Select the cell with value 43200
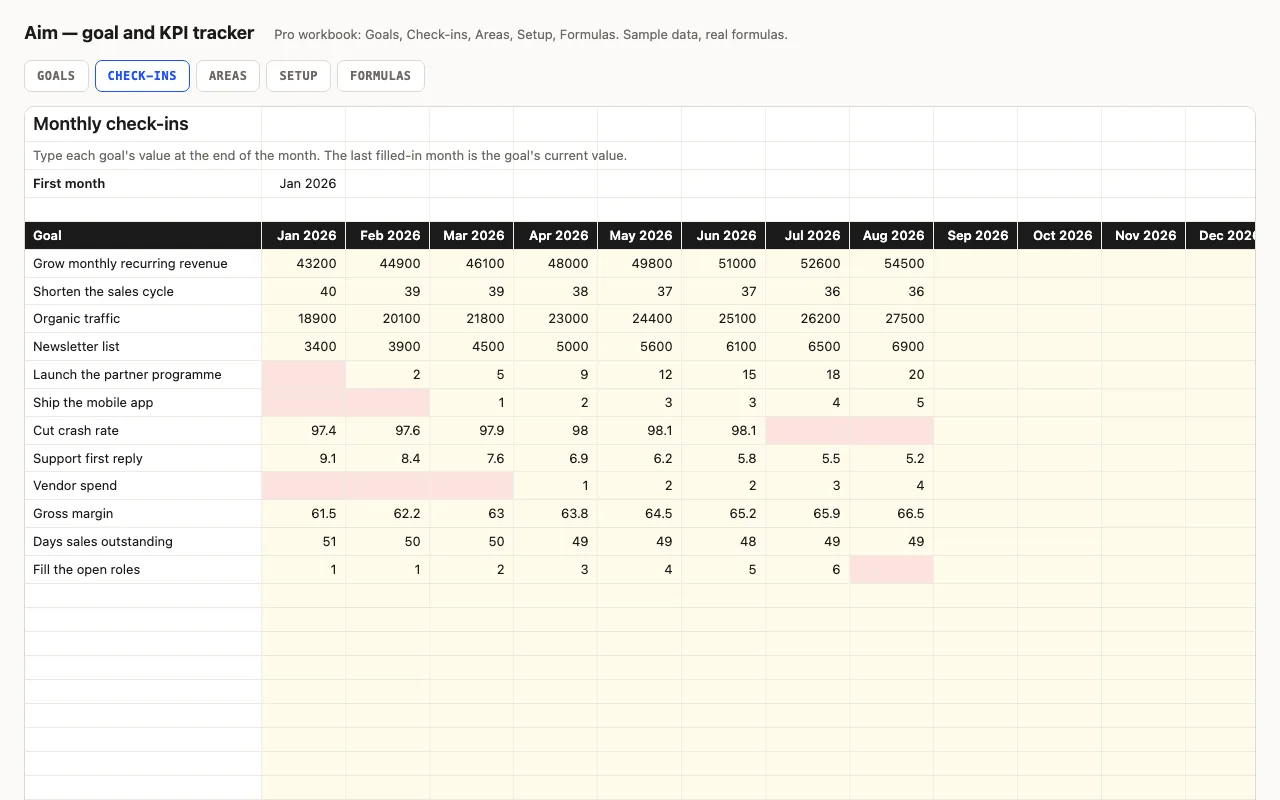This screenshot has width=1280, height=800. point(304,264)
